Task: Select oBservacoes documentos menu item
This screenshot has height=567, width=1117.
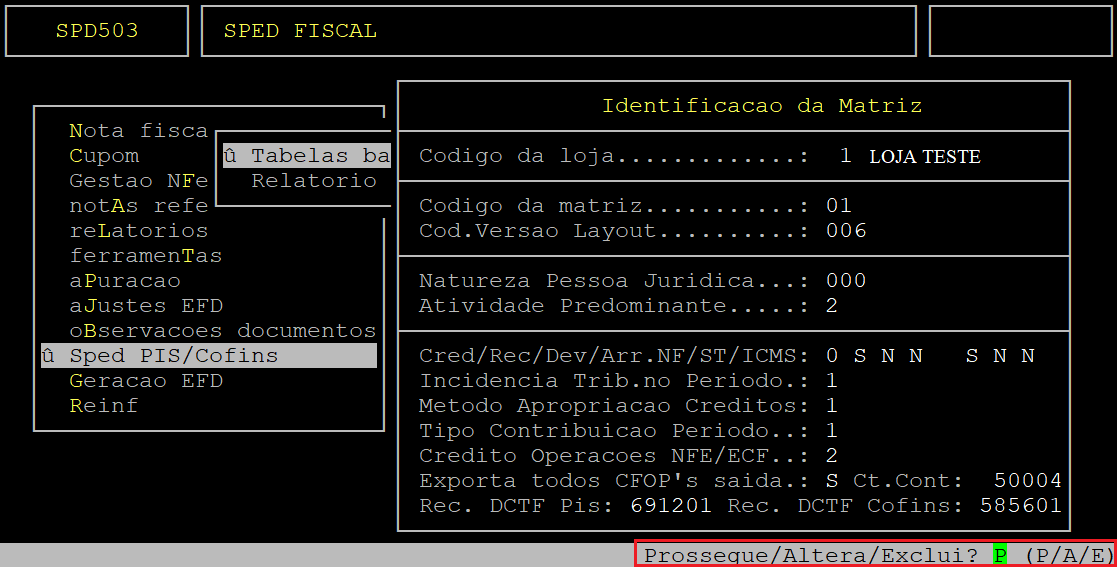Action: [x=223, y=331]
